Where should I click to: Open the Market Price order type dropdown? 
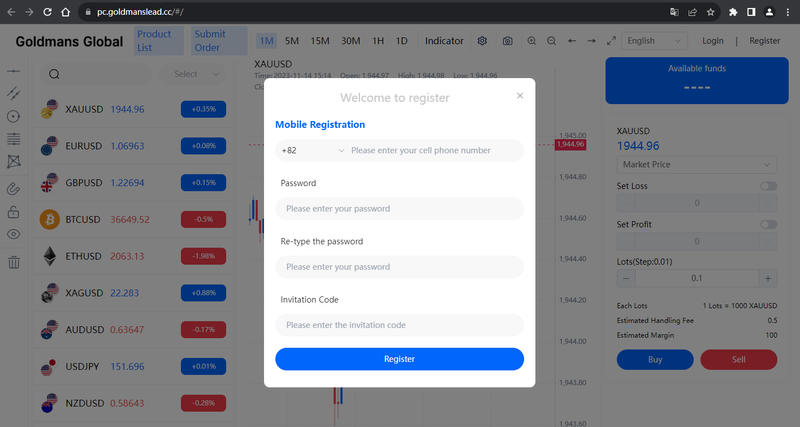tap(696, 165)
